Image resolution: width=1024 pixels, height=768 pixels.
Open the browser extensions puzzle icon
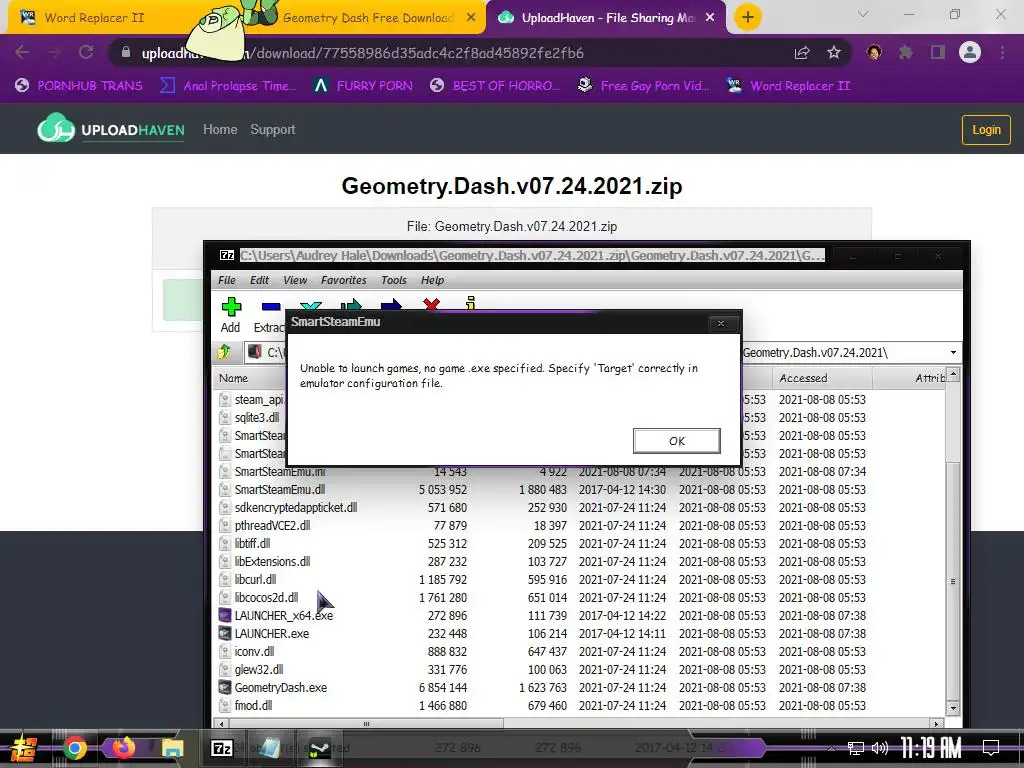[906, 52]
